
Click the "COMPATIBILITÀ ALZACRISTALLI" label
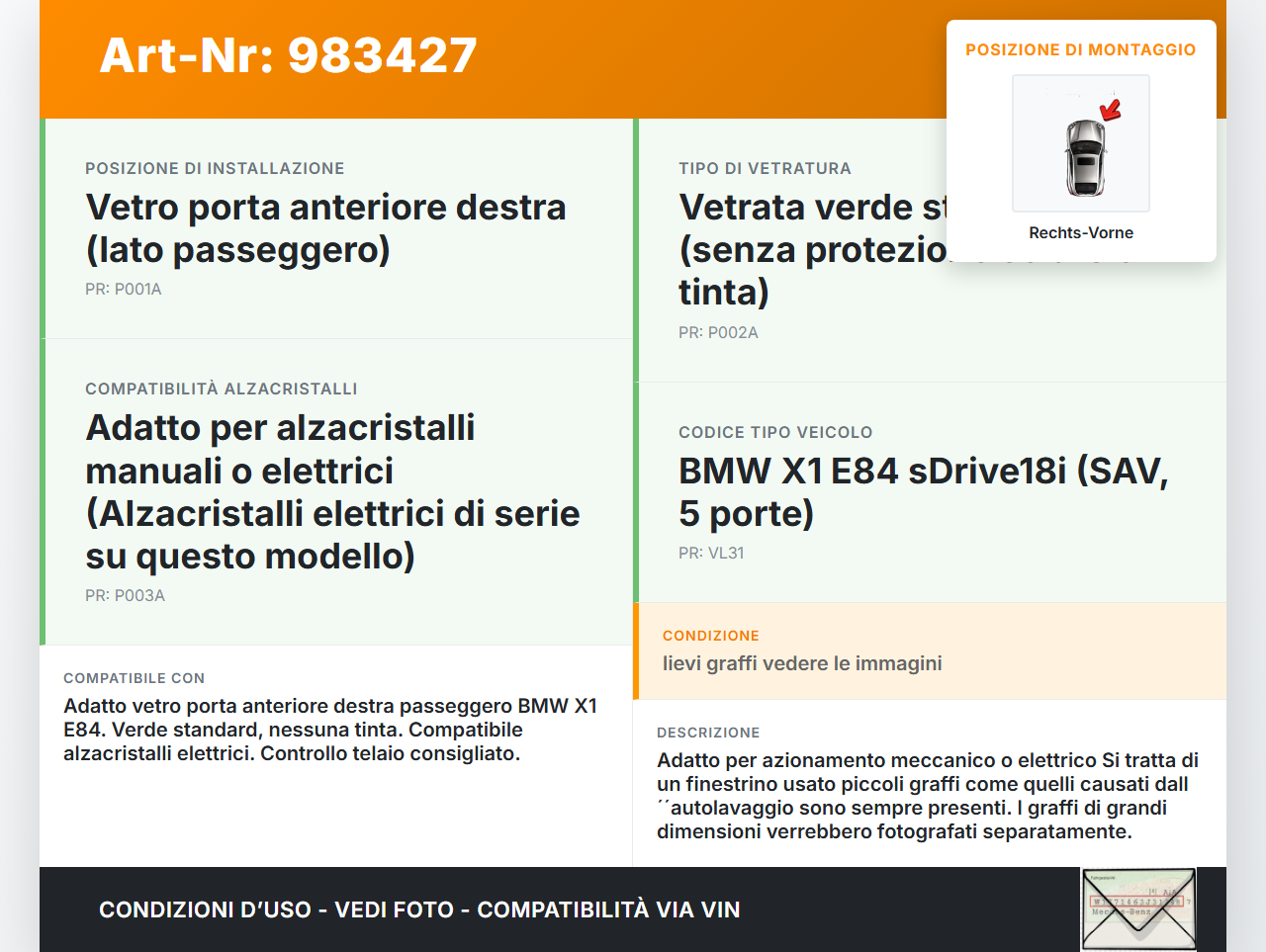pyautogui.click(x=222, y=389)
